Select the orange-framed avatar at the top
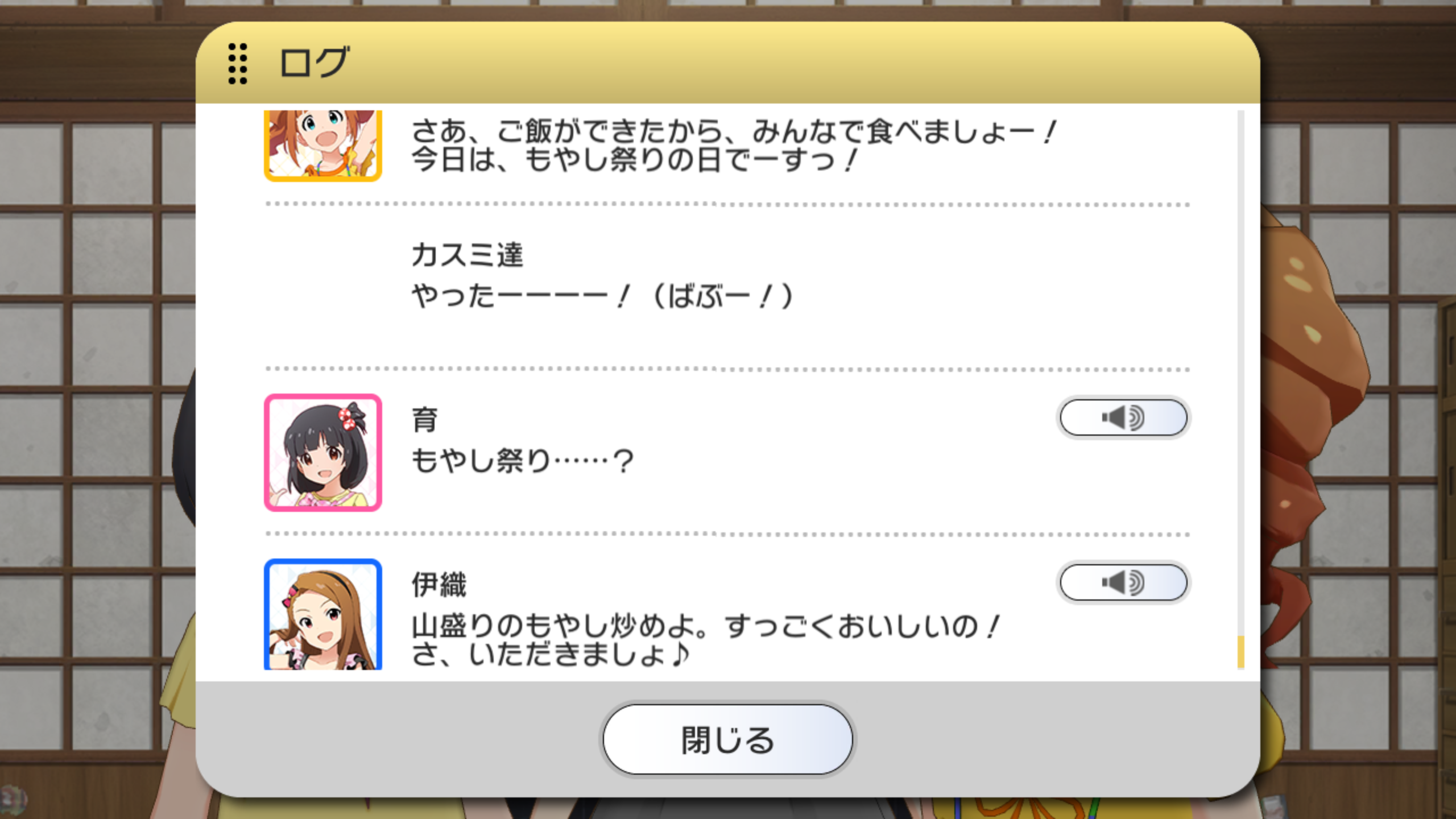The width and height of the screenshot is (1456, 819). (322, 146)
